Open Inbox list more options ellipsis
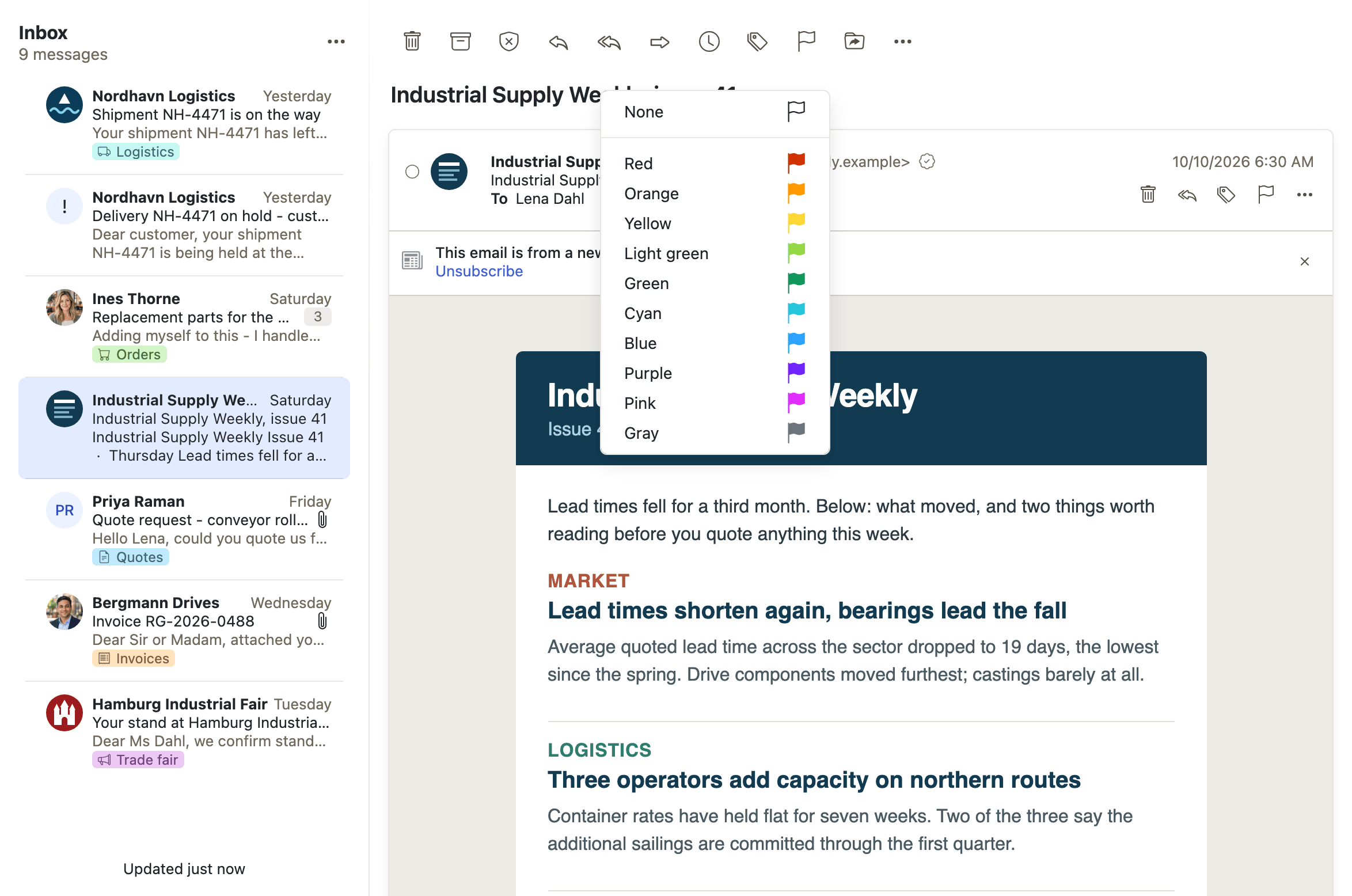Screen dimensions: 1352x896 [x=336, y=41]
